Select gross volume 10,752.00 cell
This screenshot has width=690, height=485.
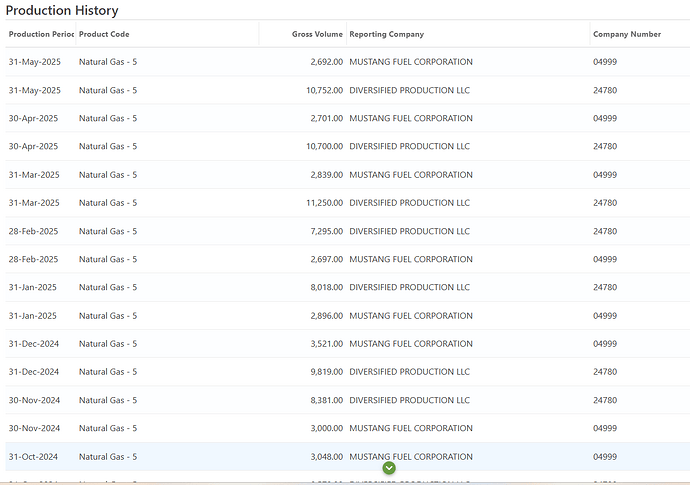(324, 90)
